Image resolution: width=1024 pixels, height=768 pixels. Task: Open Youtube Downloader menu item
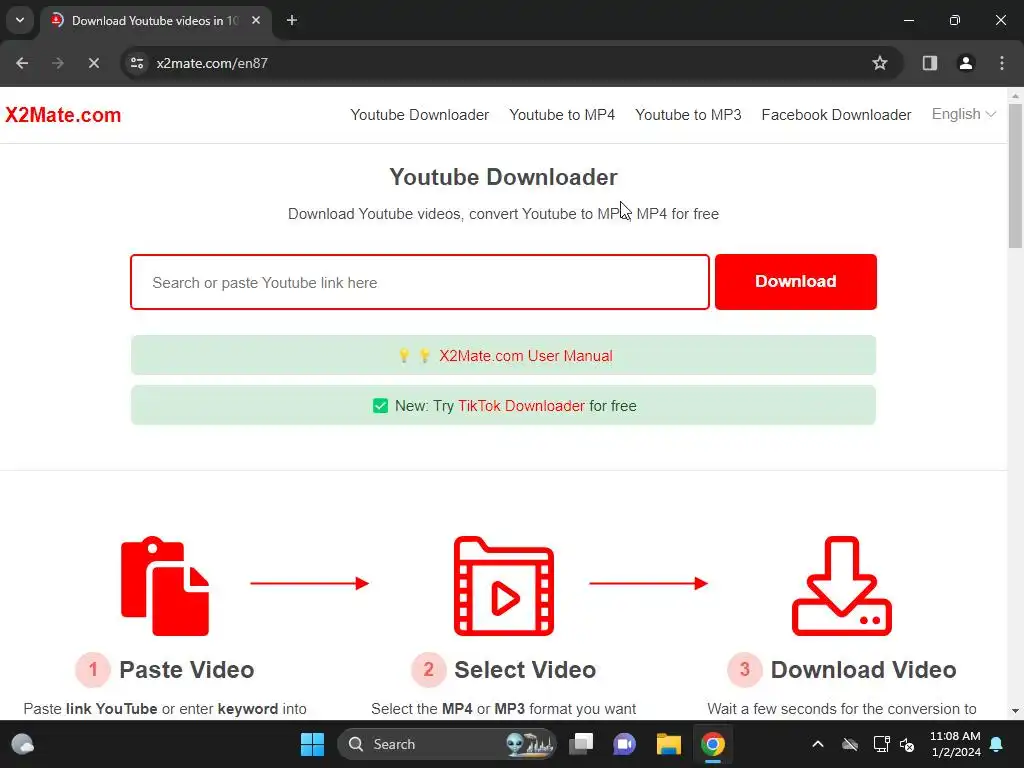(x=419, y=115)
